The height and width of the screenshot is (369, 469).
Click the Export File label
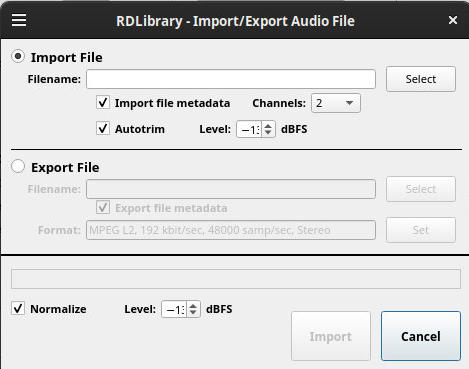tap(65, 167)
